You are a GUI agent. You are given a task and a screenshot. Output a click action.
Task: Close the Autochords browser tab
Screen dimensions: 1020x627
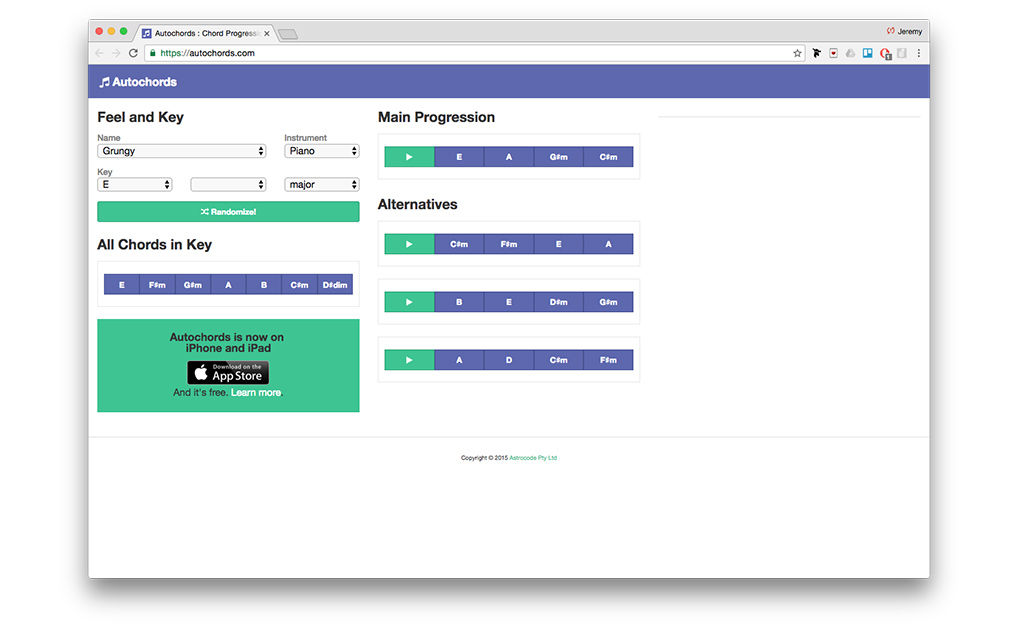[x=267, y=33]
